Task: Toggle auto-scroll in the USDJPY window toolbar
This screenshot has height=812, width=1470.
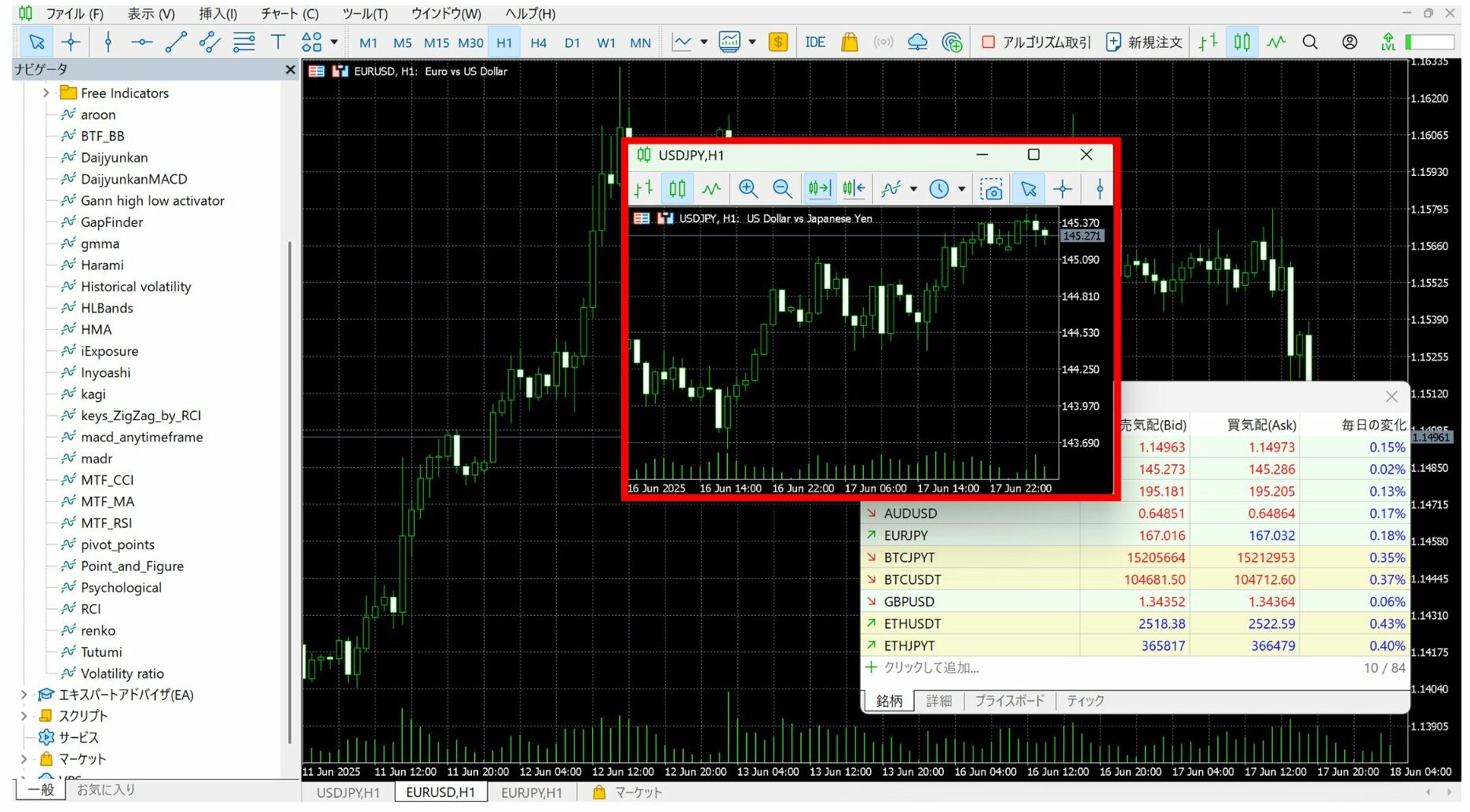Action: [819, 189]
